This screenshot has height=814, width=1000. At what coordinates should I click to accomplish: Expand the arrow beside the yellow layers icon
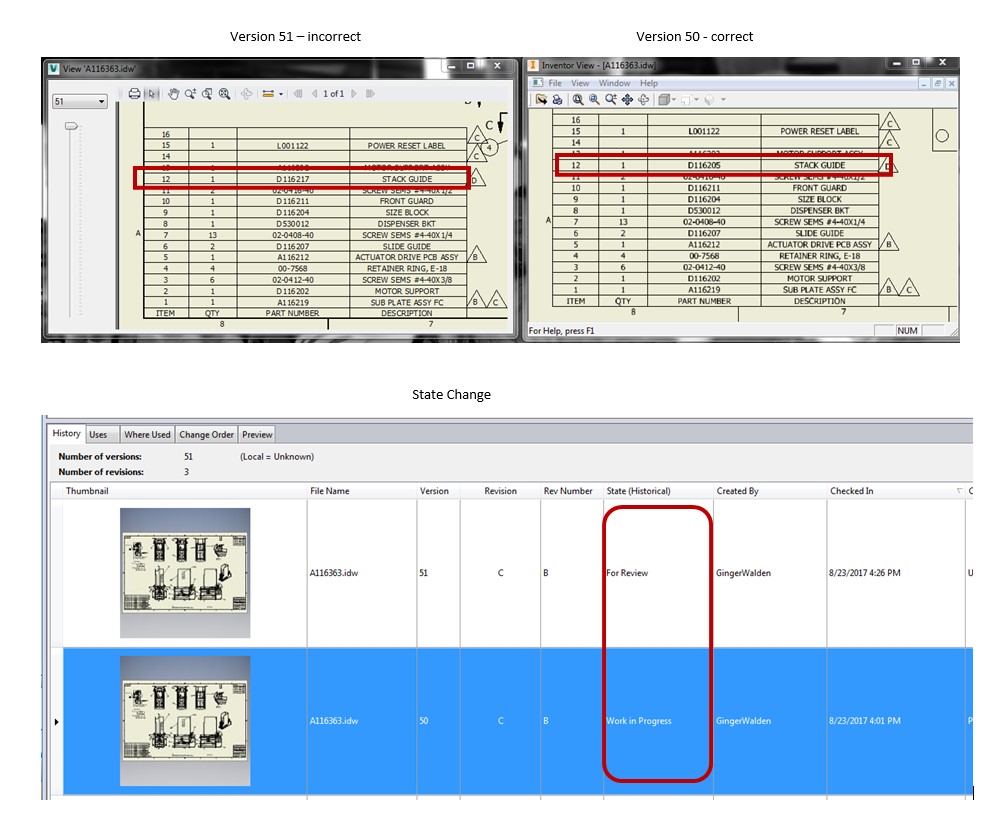coord(281,94)
